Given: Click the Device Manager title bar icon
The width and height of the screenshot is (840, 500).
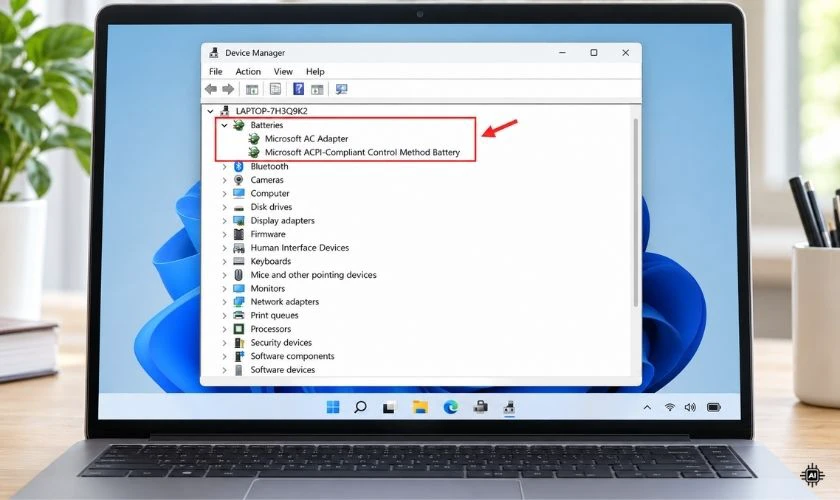Looking at the screenshot, I should tap(214, 53).
